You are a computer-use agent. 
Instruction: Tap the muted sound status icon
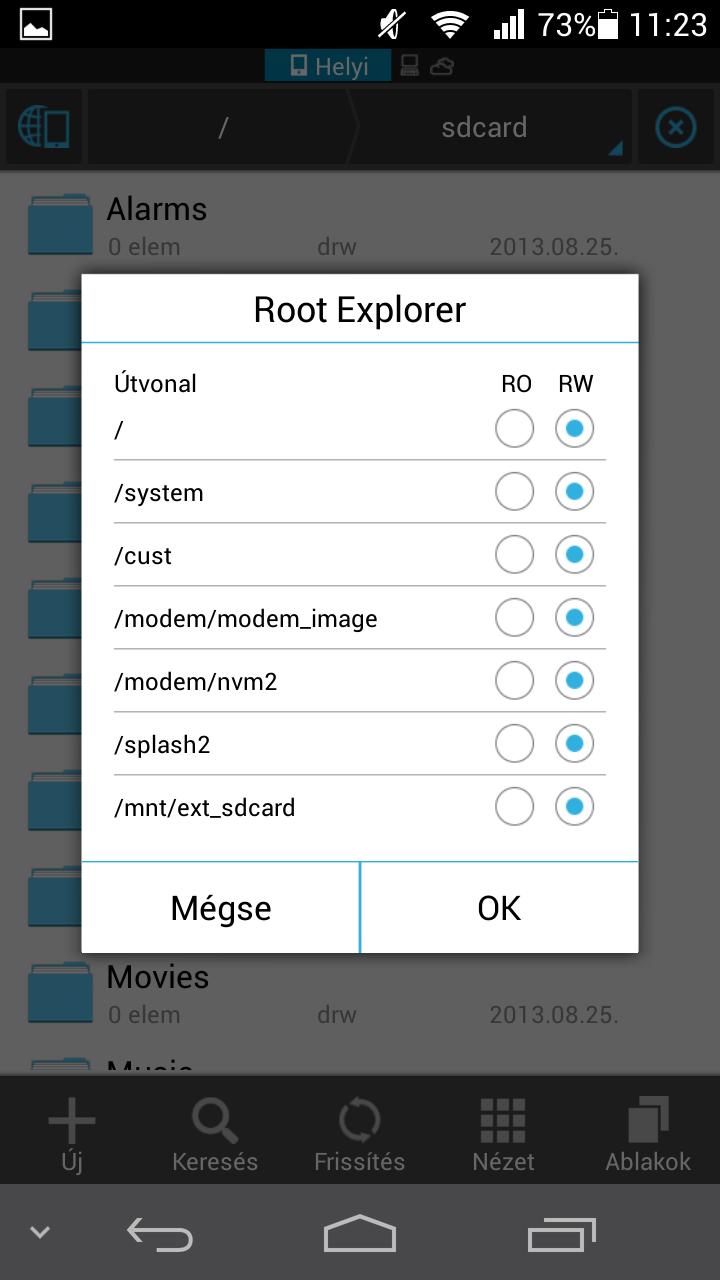pyautogui.click(x=393, y=24)
